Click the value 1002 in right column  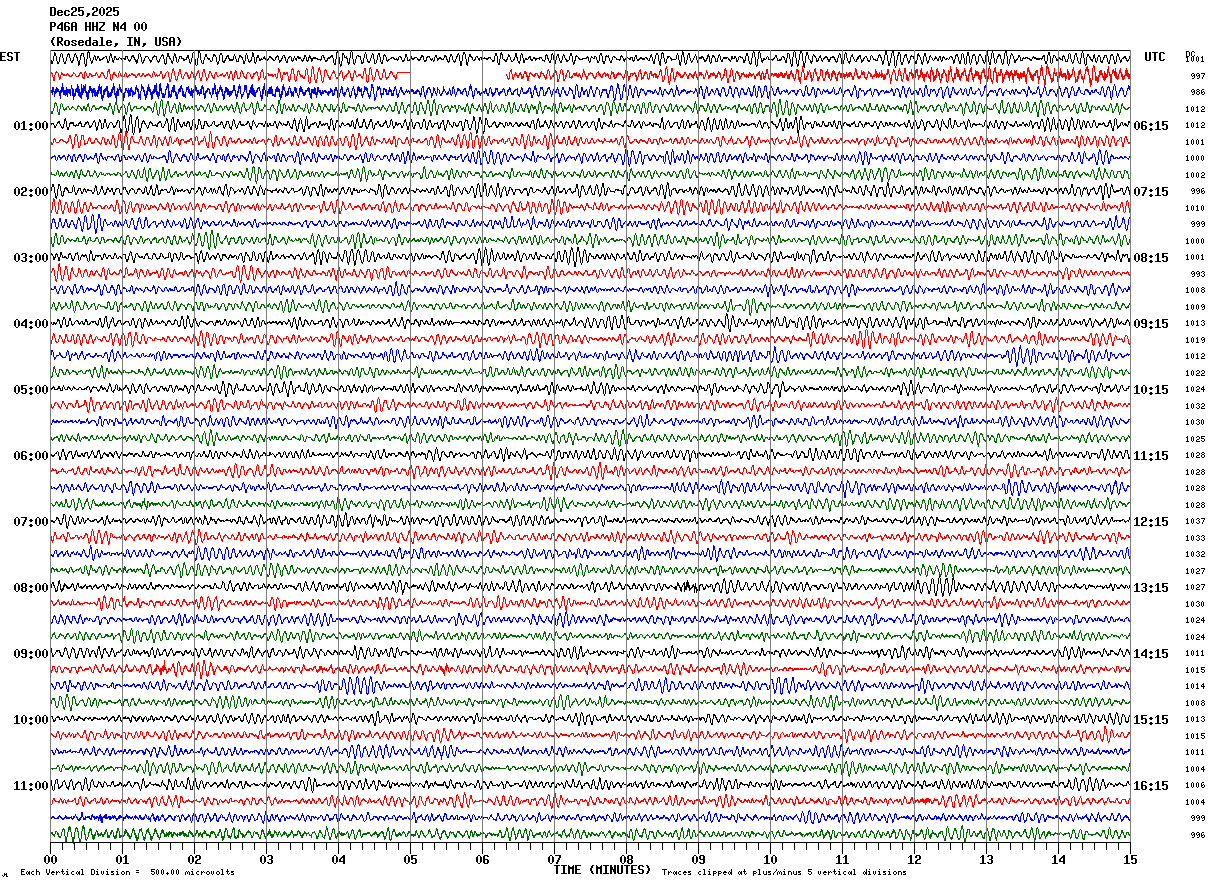[x=1195, y=176]
